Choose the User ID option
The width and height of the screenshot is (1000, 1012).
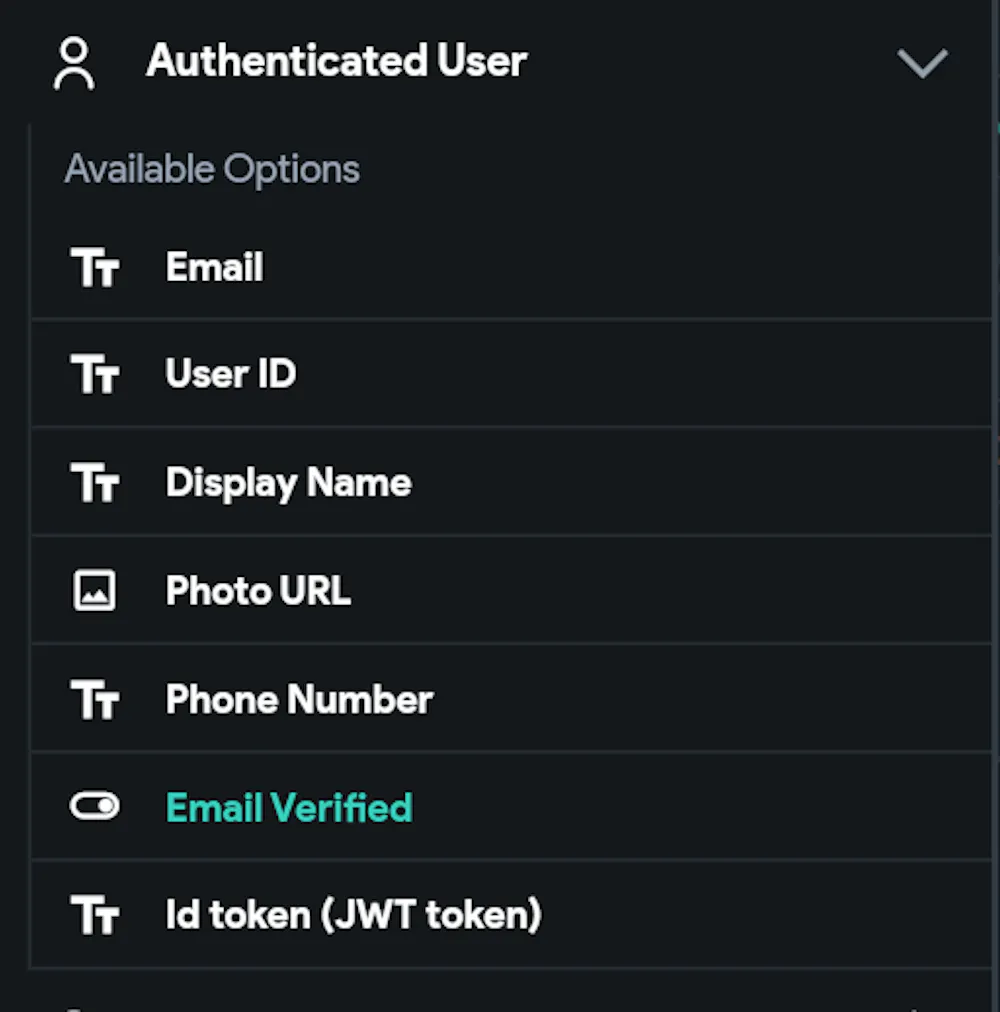231,375
